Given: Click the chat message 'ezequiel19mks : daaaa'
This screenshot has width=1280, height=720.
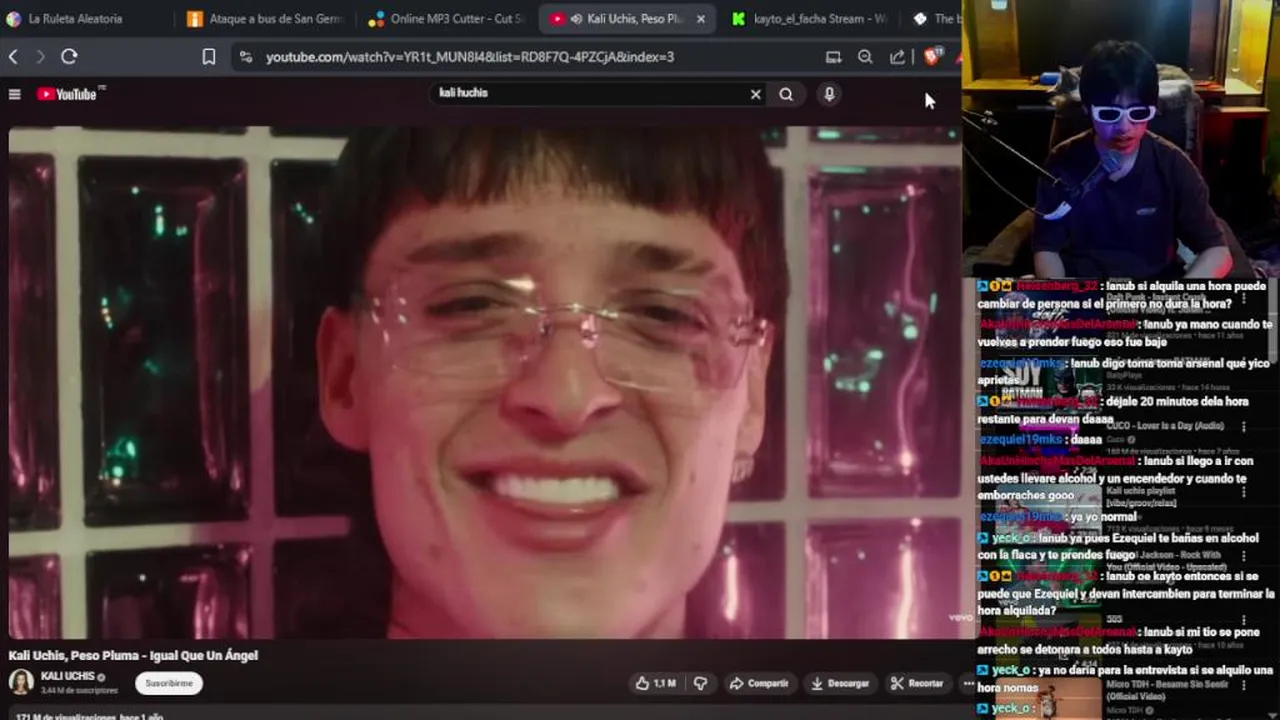Looking at the screenshot, I should point(1040,439).
